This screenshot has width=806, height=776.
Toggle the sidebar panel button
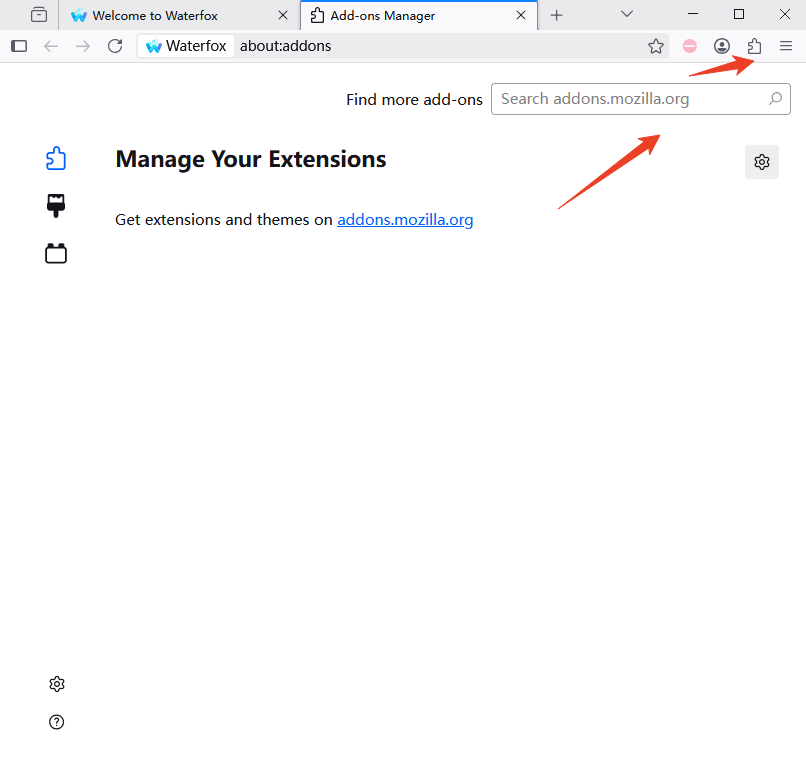point(19,46)
